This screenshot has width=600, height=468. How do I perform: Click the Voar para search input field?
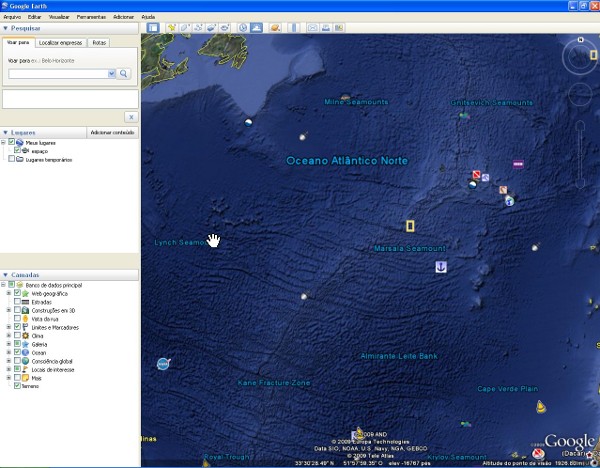pos(58,74)
